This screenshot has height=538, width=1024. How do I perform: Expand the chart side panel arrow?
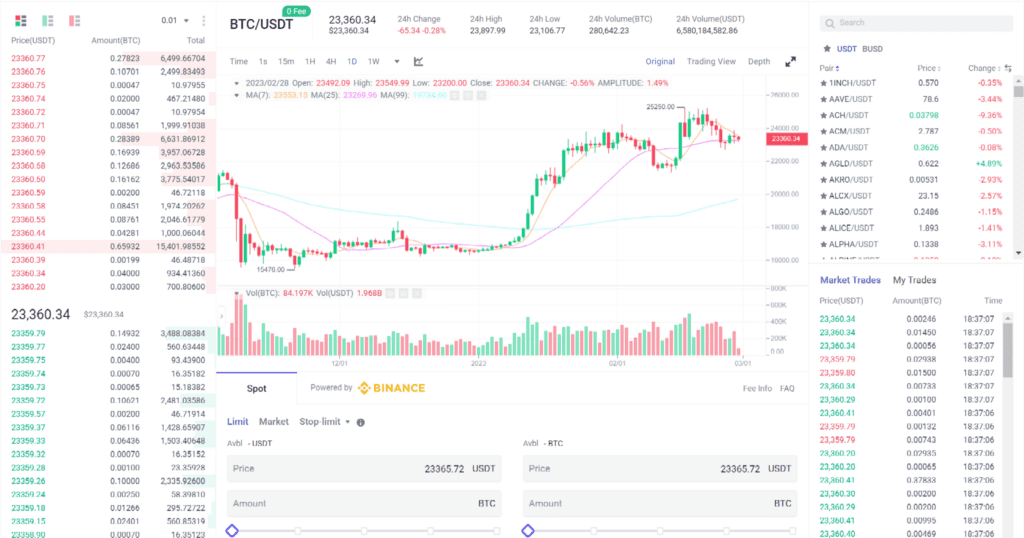coord(221,317)
